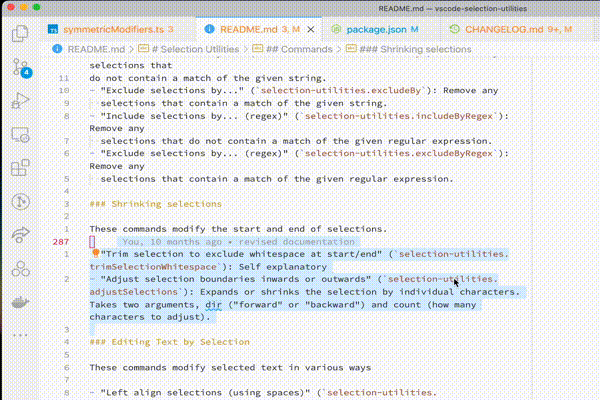Click 'selection-utilities.excludeByRegex' inline code
600x400 pixels.
point(398,153)
